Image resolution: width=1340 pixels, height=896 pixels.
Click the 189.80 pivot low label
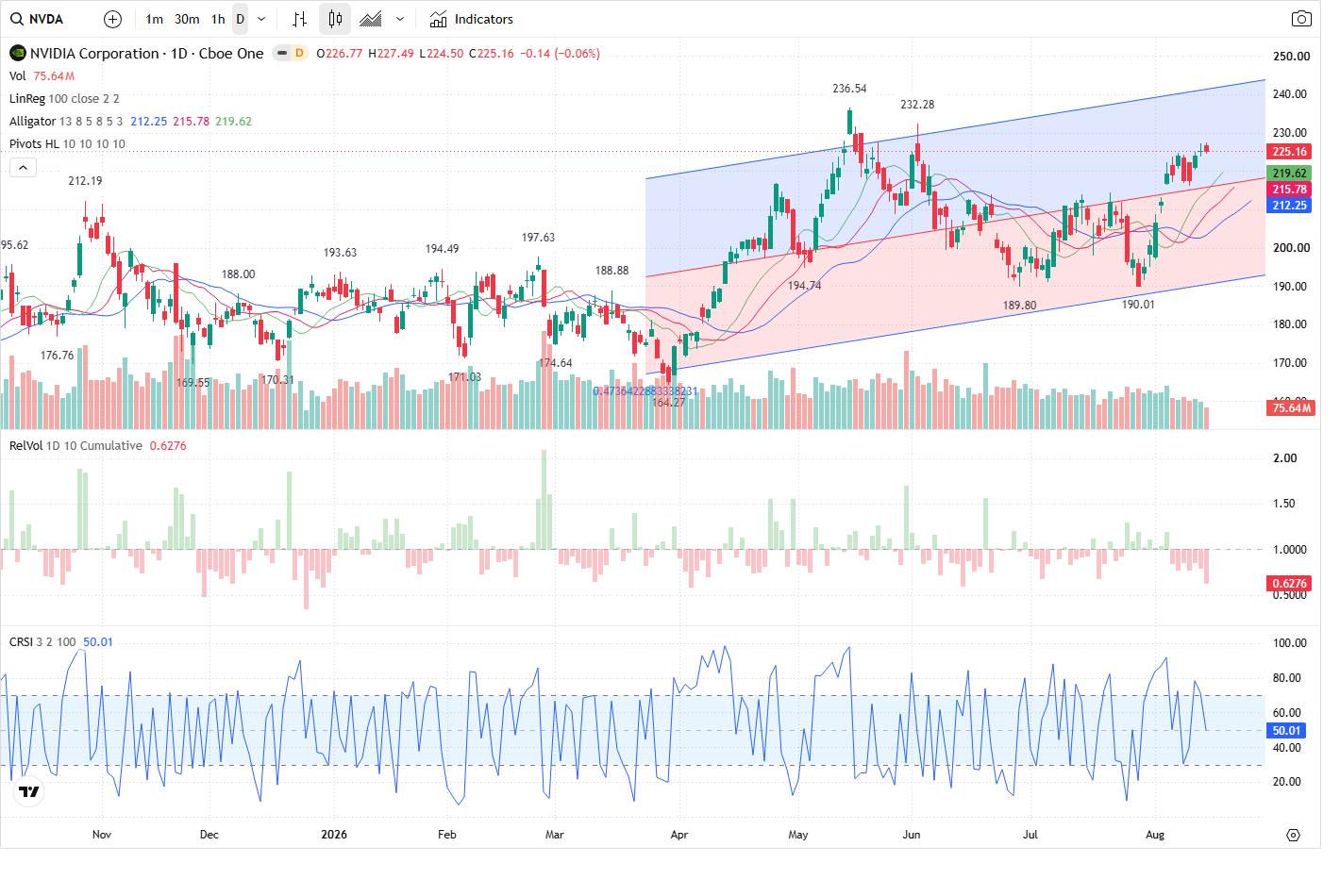click(x=1019, y=305)
